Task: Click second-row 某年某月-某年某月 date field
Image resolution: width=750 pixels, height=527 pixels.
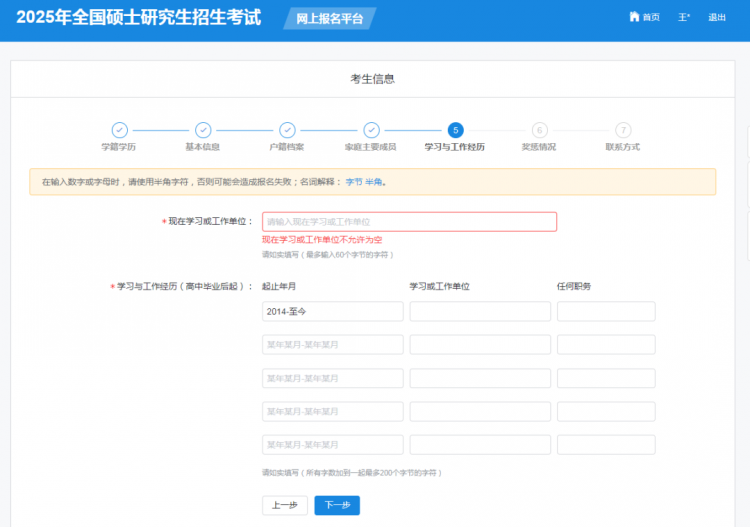Action: (x=332, y=345)
